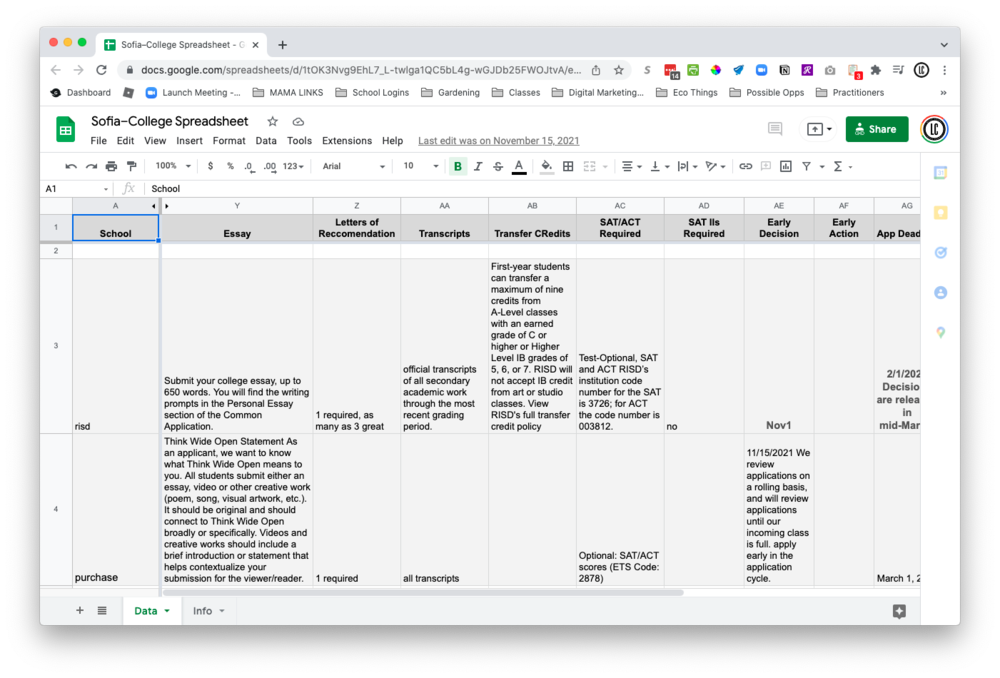Viewport: 1000px width, 678px height.
Task: Click the Merge cells icon
Action: [589, 166]
